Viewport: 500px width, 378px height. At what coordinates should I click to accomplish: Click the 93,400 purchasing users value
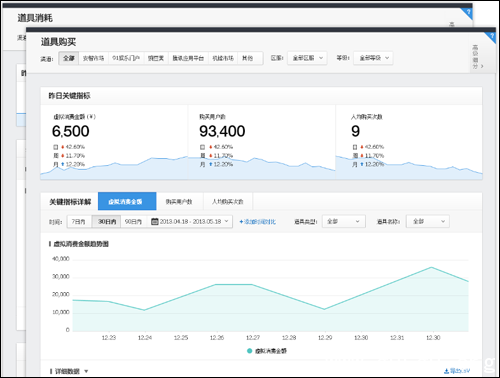(x=222, y=131)
